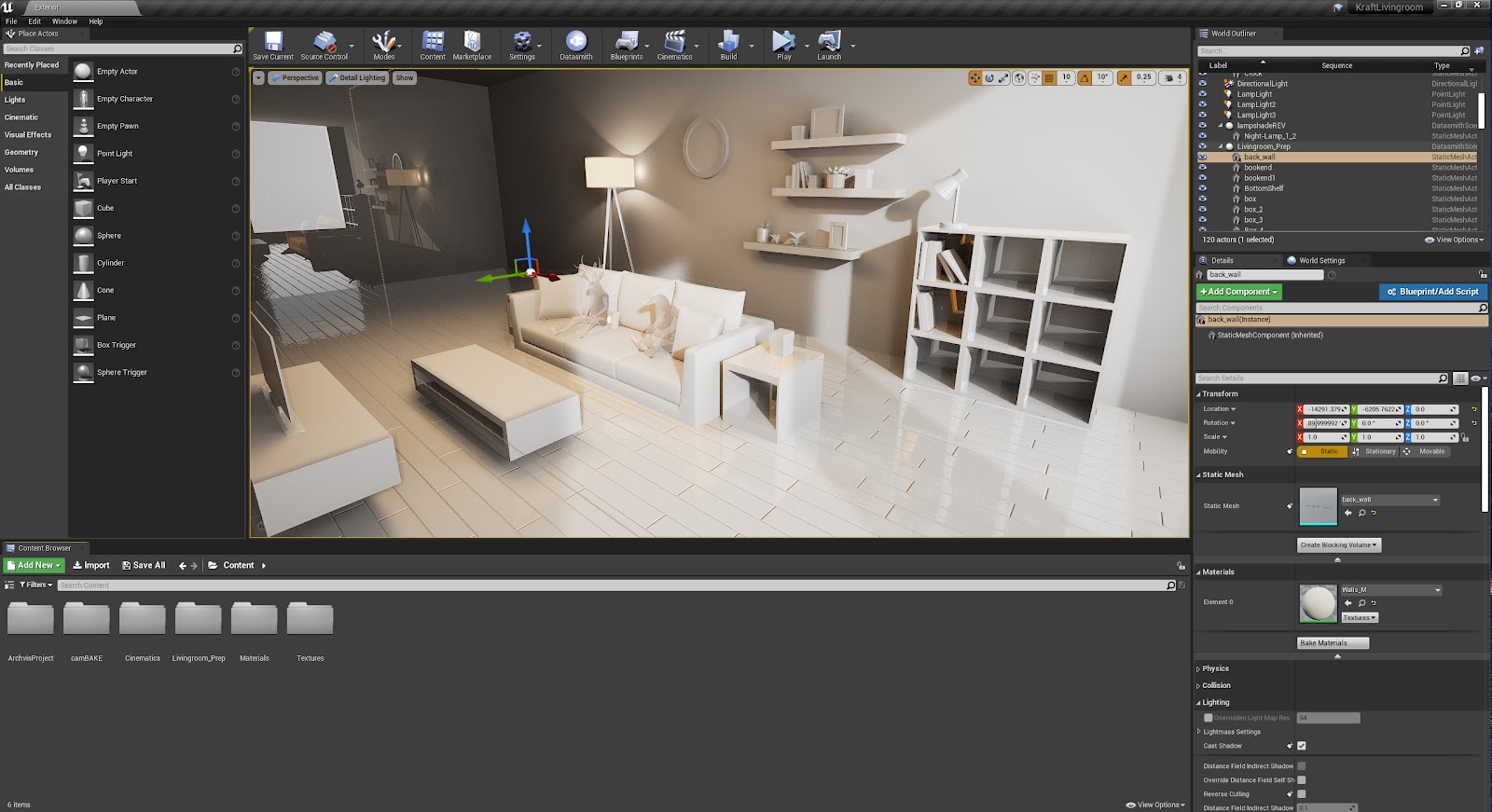
Task: Open the Blueprints toolbar icon
Action: pos(627,45)
